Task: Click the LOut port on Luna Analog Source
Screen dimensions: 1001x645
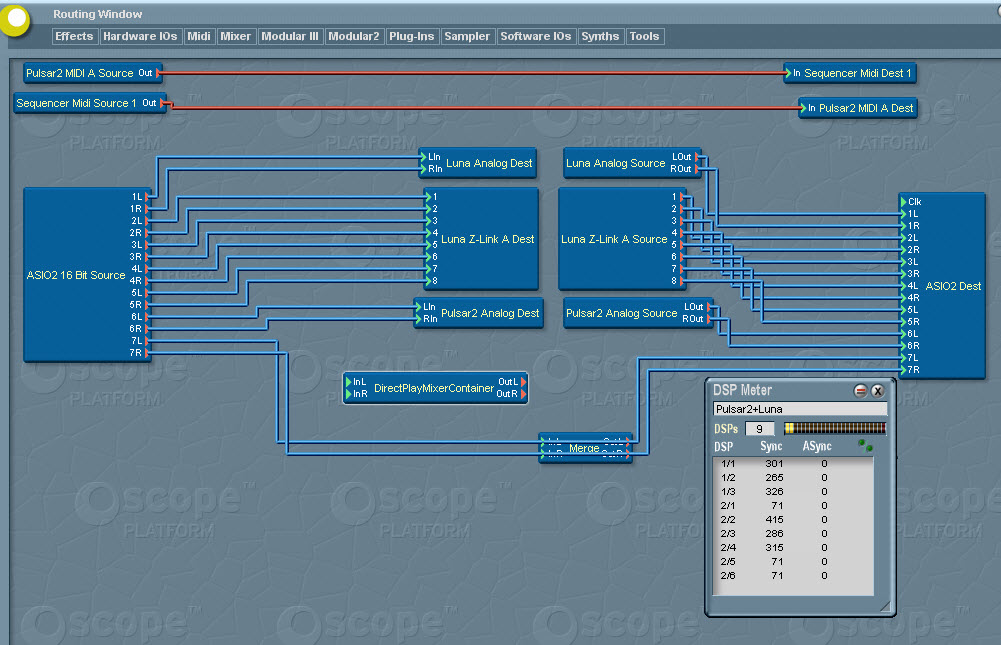Action: click(x=696, y=157)
